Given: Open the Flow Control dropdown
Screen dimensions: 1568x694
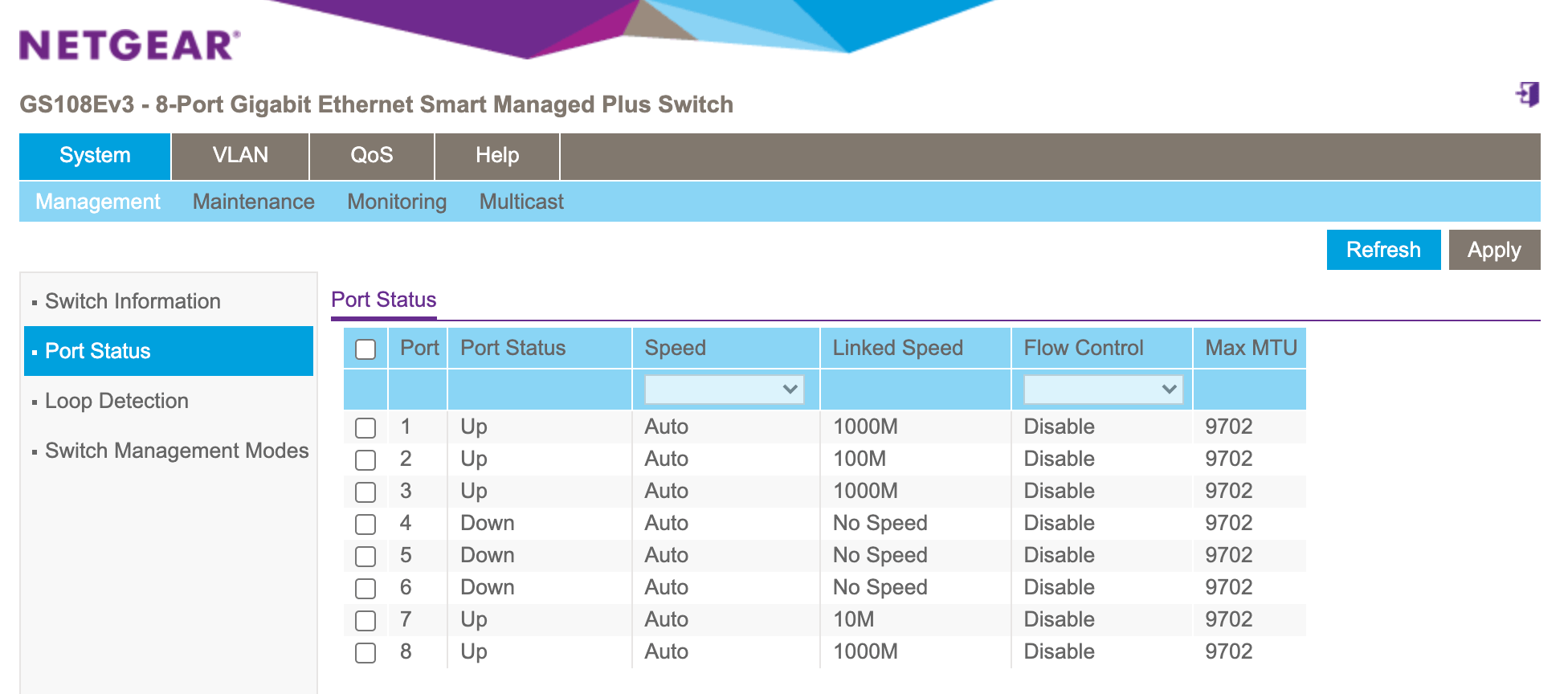Looking at the screenshot, I should click(1100, 390).
